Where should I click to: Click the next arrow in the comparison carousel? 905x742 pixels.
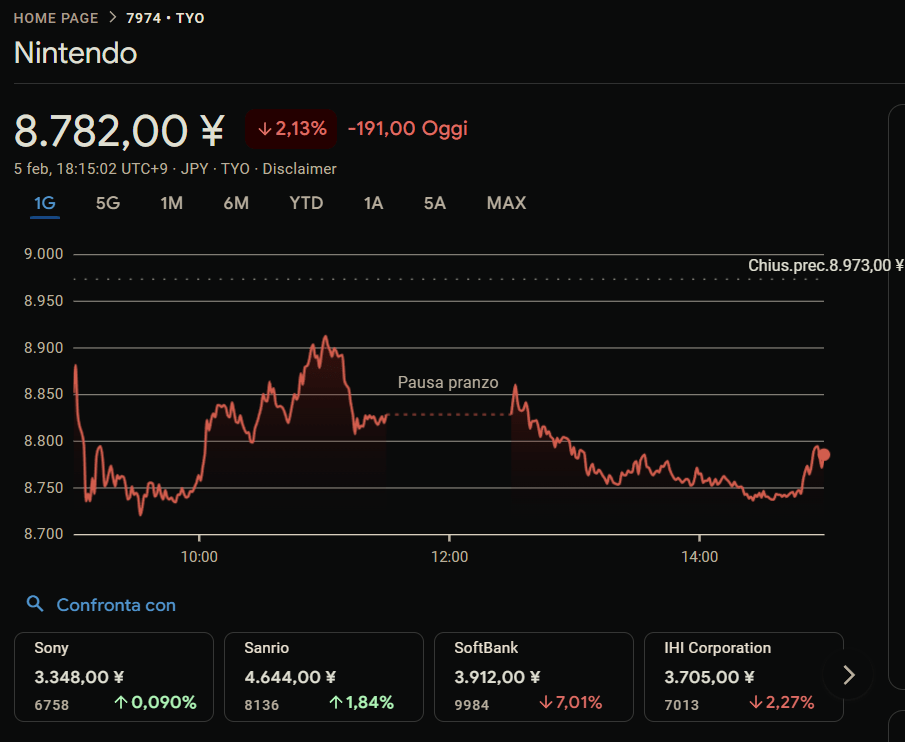[849, 675]
